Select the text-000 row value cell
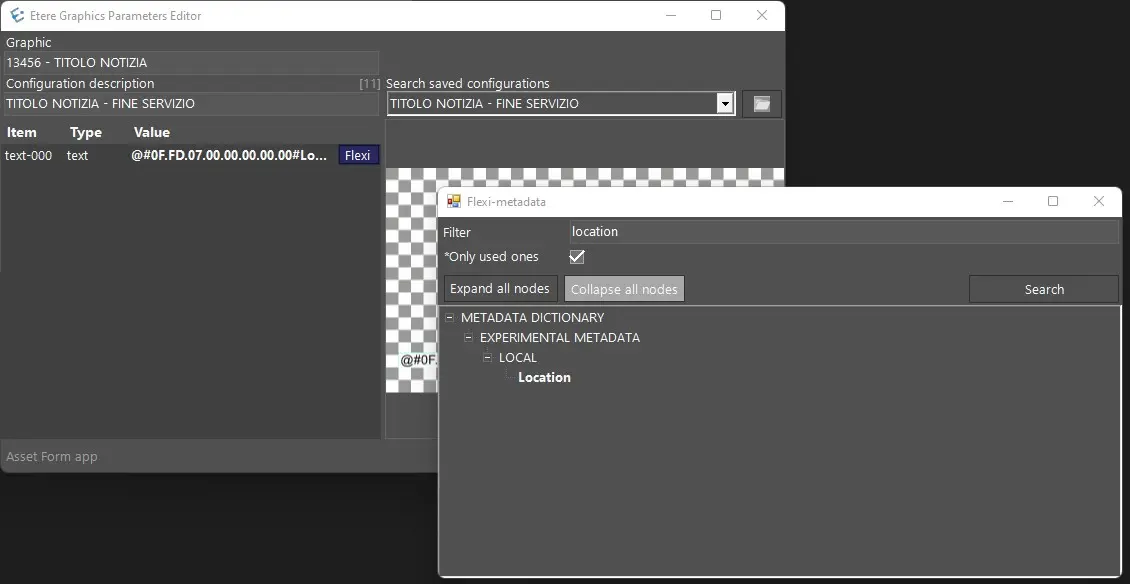This screenshot has height=584, width=1130. tap(229, 156)
